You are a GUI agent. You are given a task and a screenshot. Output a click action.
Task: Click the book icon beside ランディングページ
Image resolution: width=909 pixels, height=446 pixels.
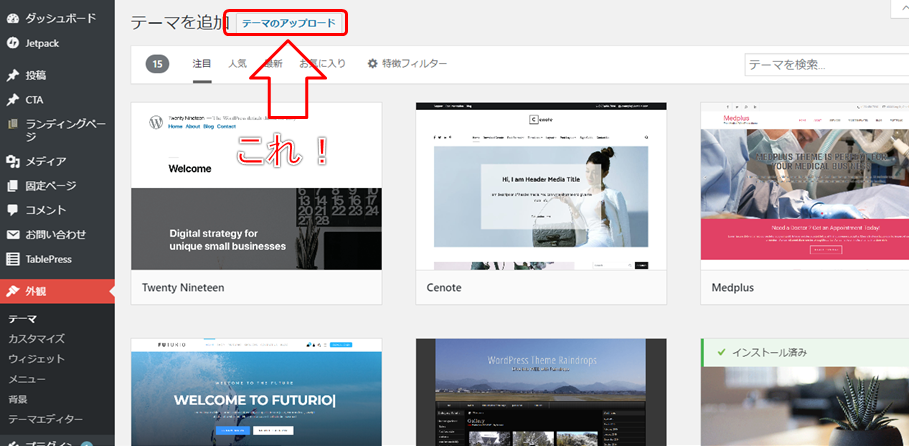[x=12, y=124]
